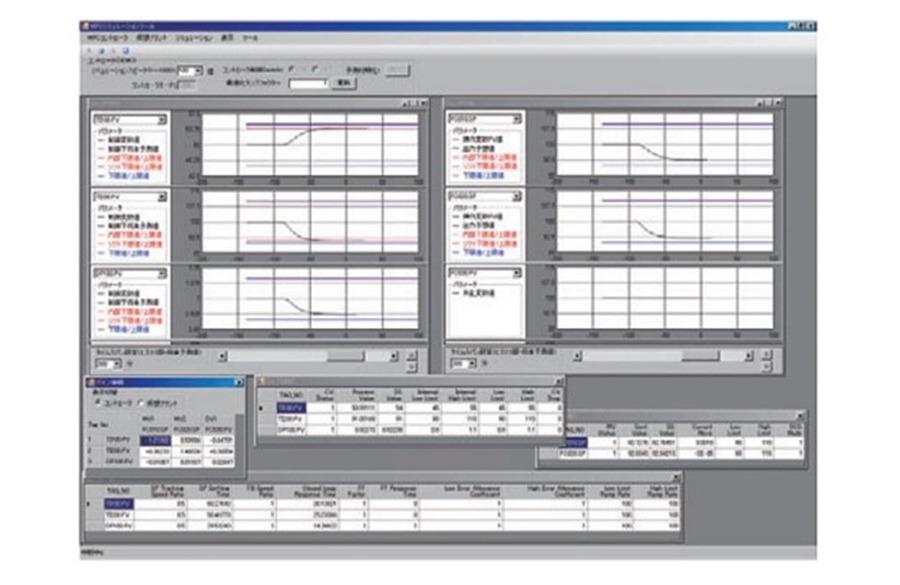
Task: Click the grayed button at the top bar's right end
Action: (x=397, y=70)
